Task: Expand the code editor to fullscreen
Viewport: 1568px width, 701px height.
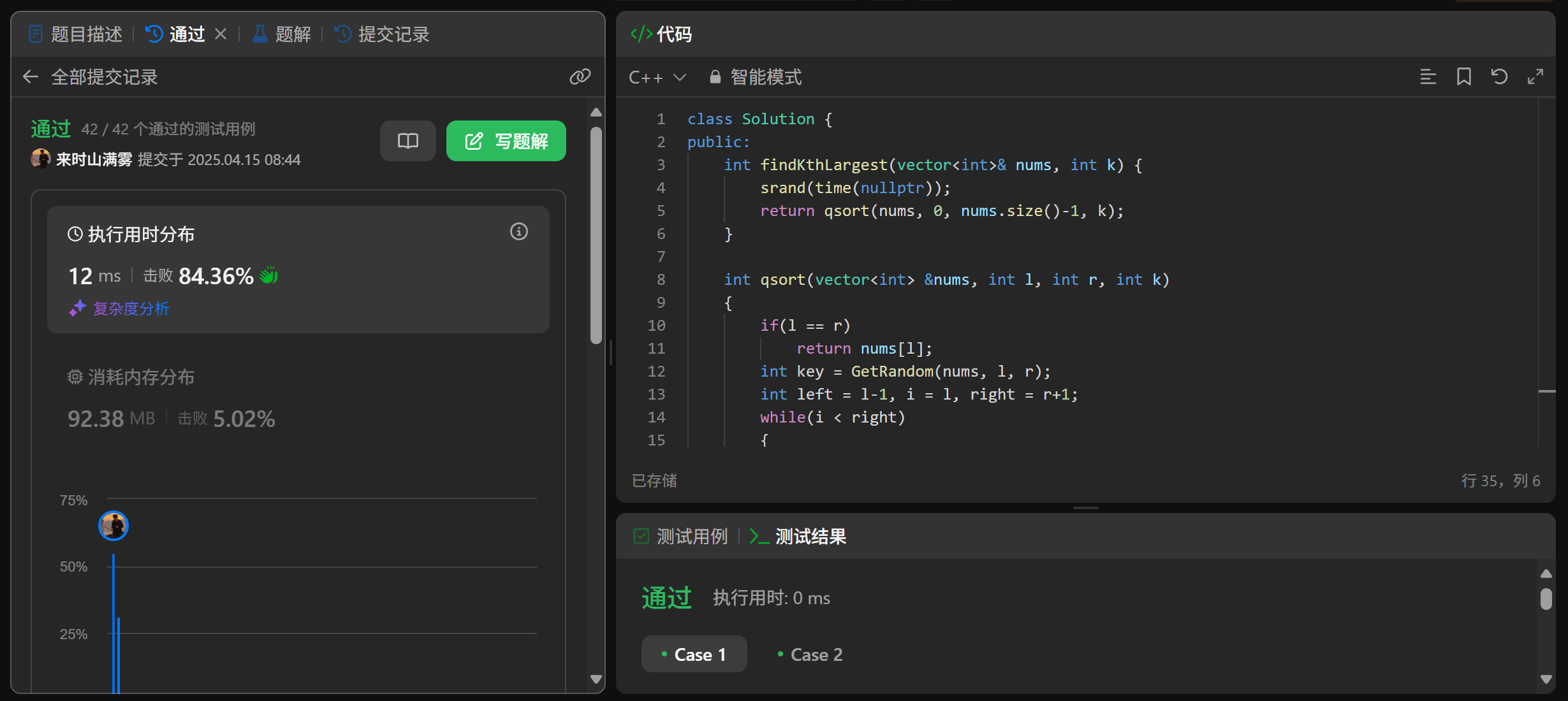Action: click(x=1535, y=77)
